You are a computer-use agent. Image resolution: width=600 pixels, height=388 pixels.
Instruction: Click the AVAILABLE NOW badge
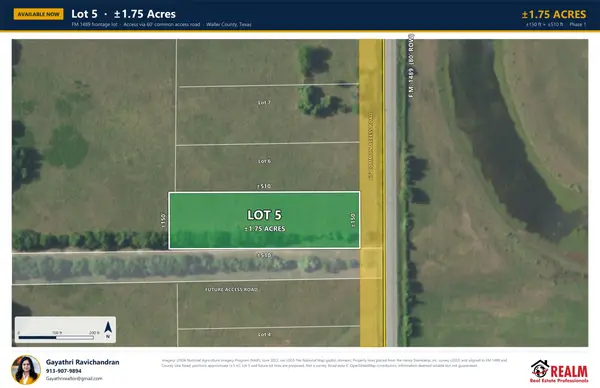coord(39,14)
